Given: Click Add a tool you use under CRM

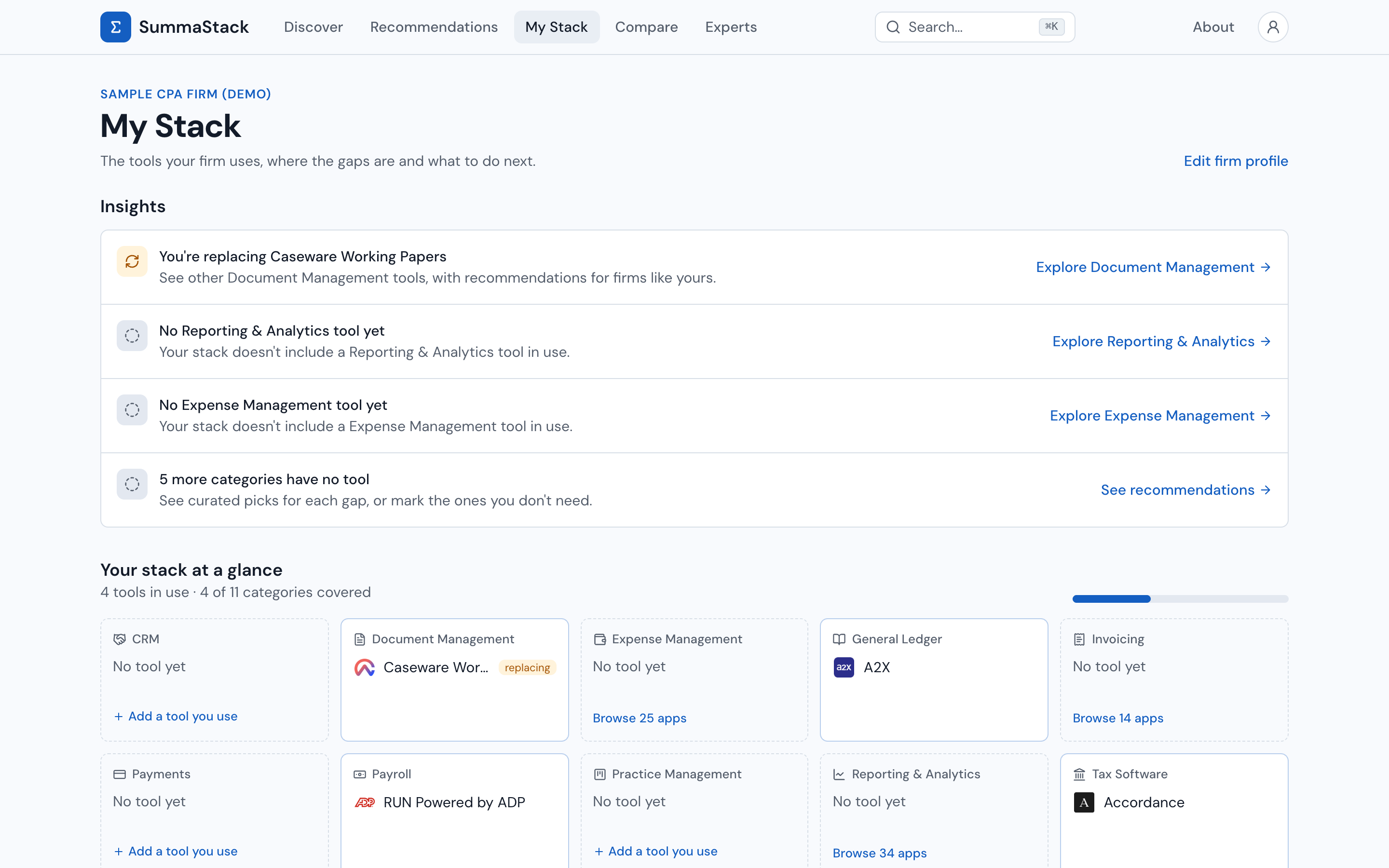Looking at the screenshot, I should point(176,716).
